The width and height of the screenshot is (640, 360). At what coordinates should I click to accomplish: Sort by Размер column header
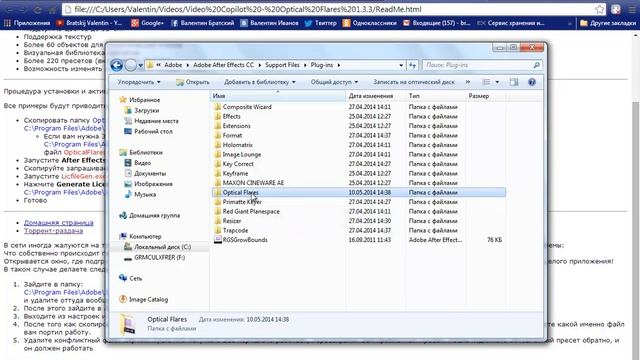(x=485, y=96)
